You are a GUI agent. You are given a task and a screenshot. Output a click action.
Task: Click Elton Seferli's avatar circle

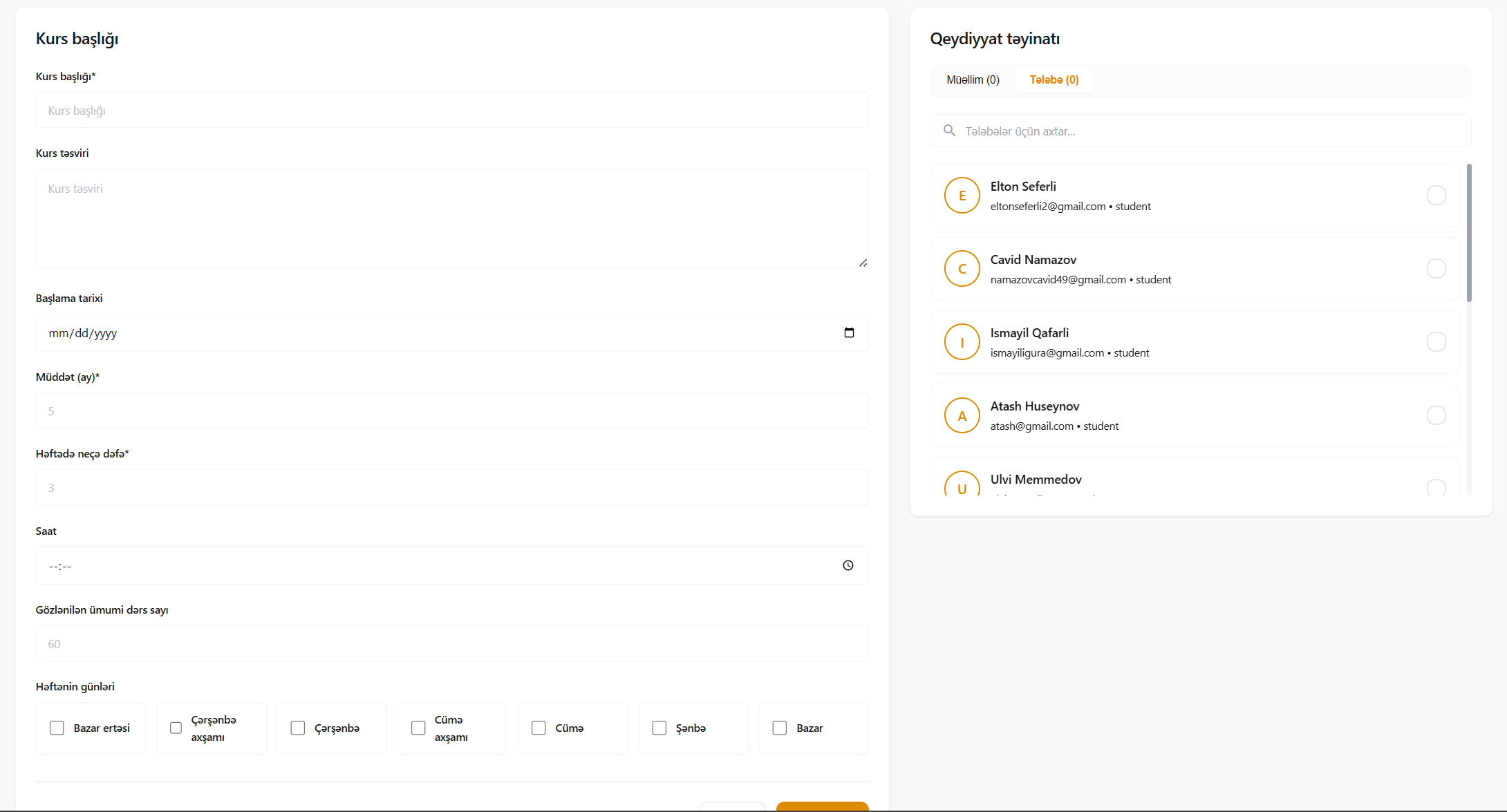962,196
